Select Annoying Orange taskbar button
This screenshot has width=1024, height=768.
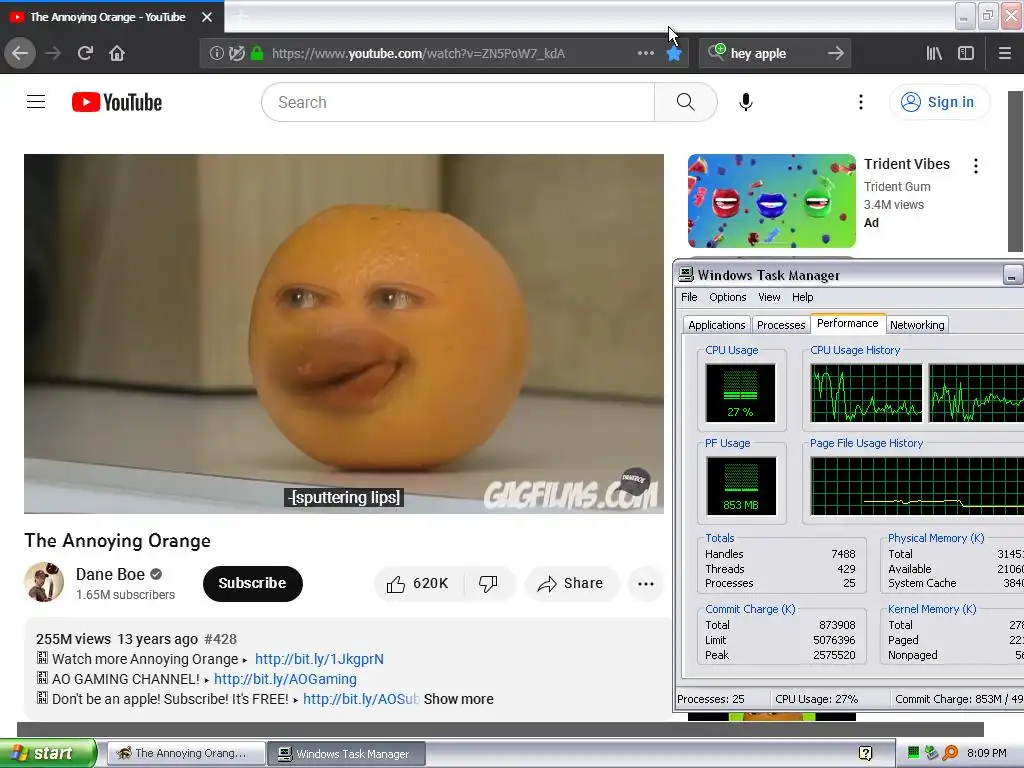(186, 753)
